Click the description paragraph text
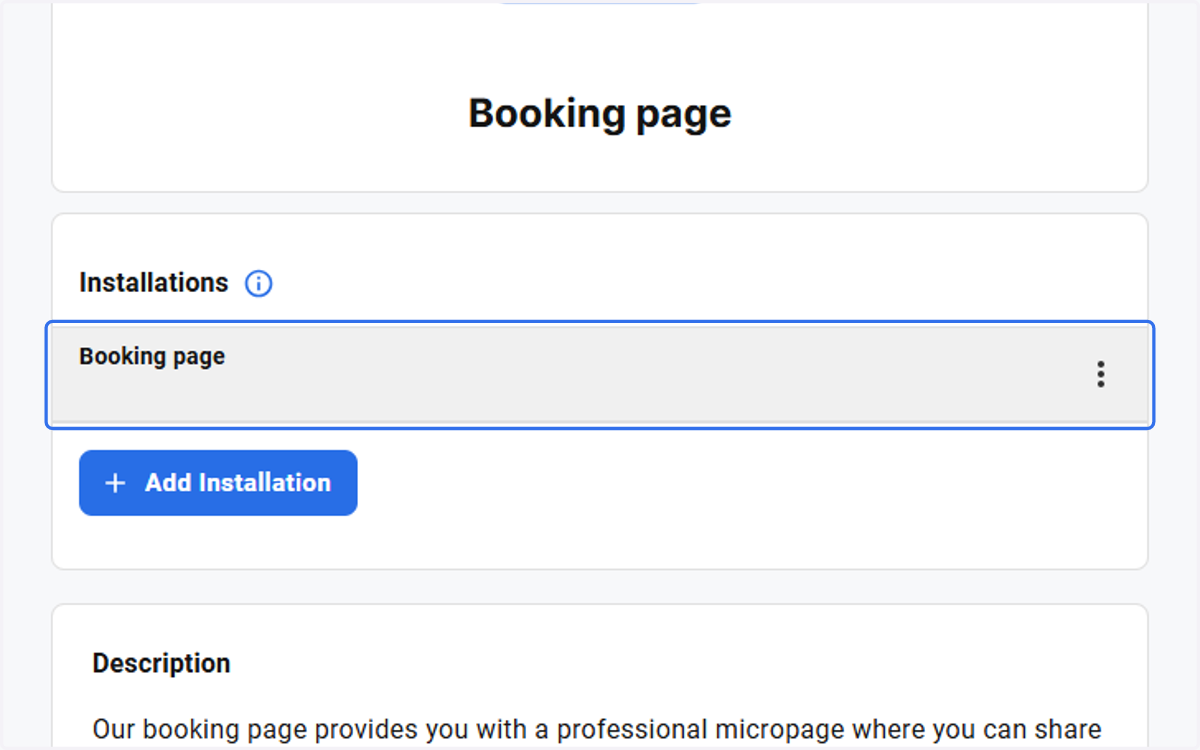 click(x=597, y=729)
